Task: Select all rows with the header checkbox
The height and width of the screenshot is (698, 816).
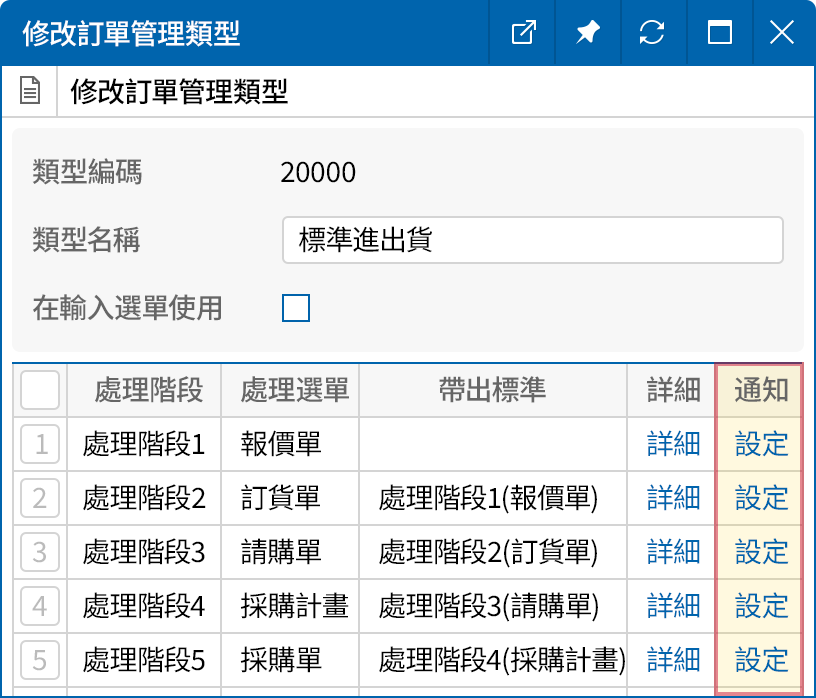Action: point(39,390)
